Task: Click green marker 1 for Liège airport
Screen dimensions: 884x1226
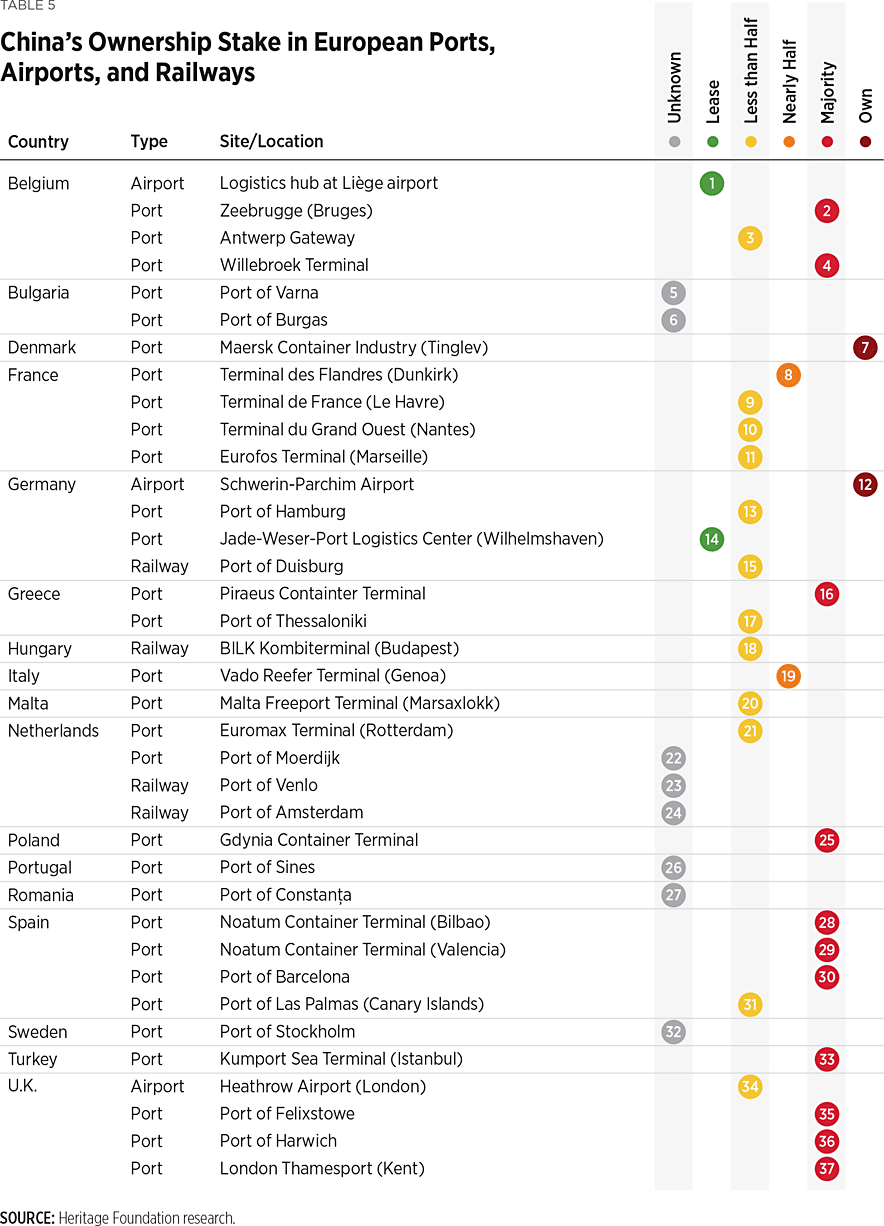Action: (x=712, y=184)
